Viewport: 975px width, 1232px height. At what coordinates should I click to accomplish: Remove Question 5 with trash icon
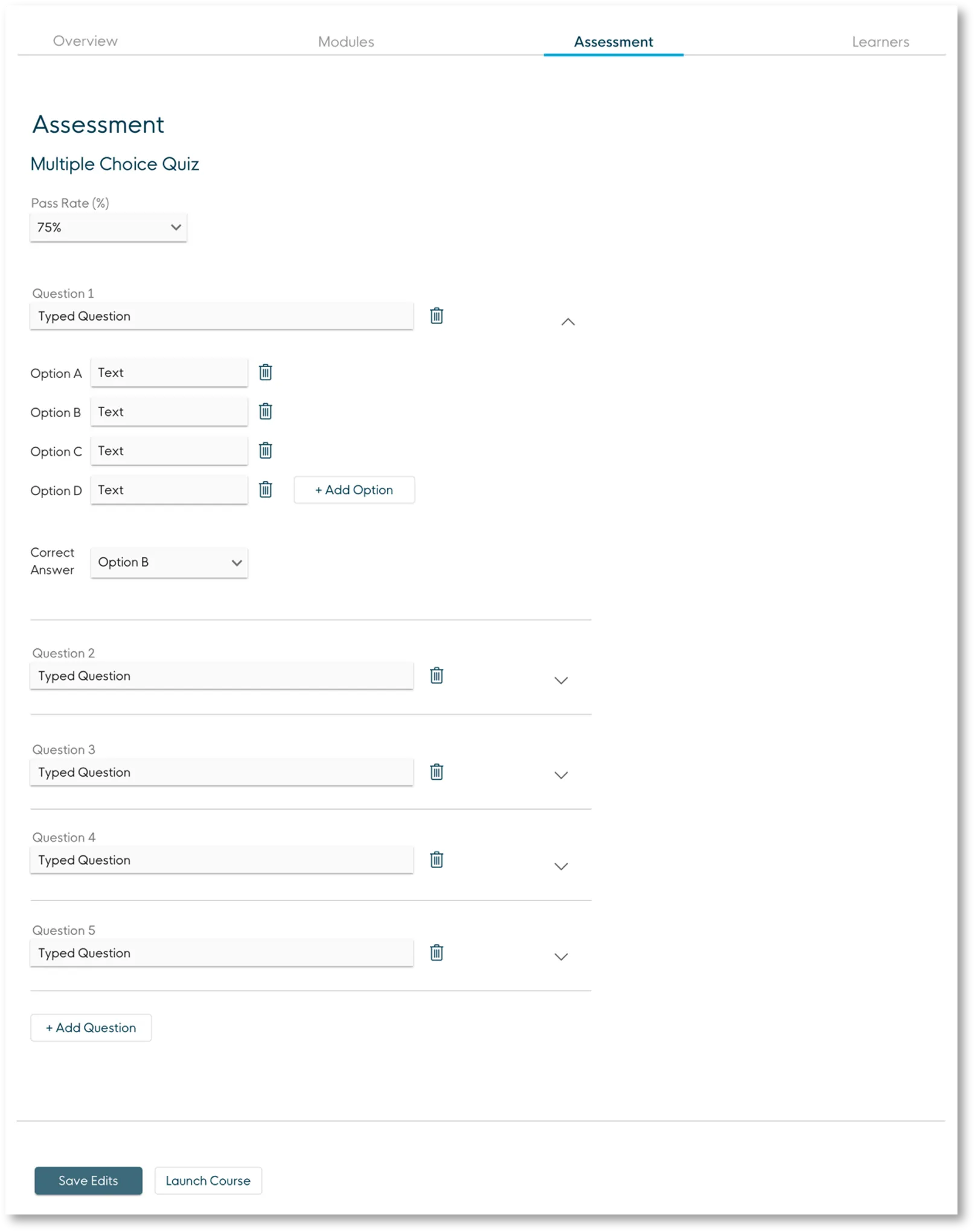point(436,953)
